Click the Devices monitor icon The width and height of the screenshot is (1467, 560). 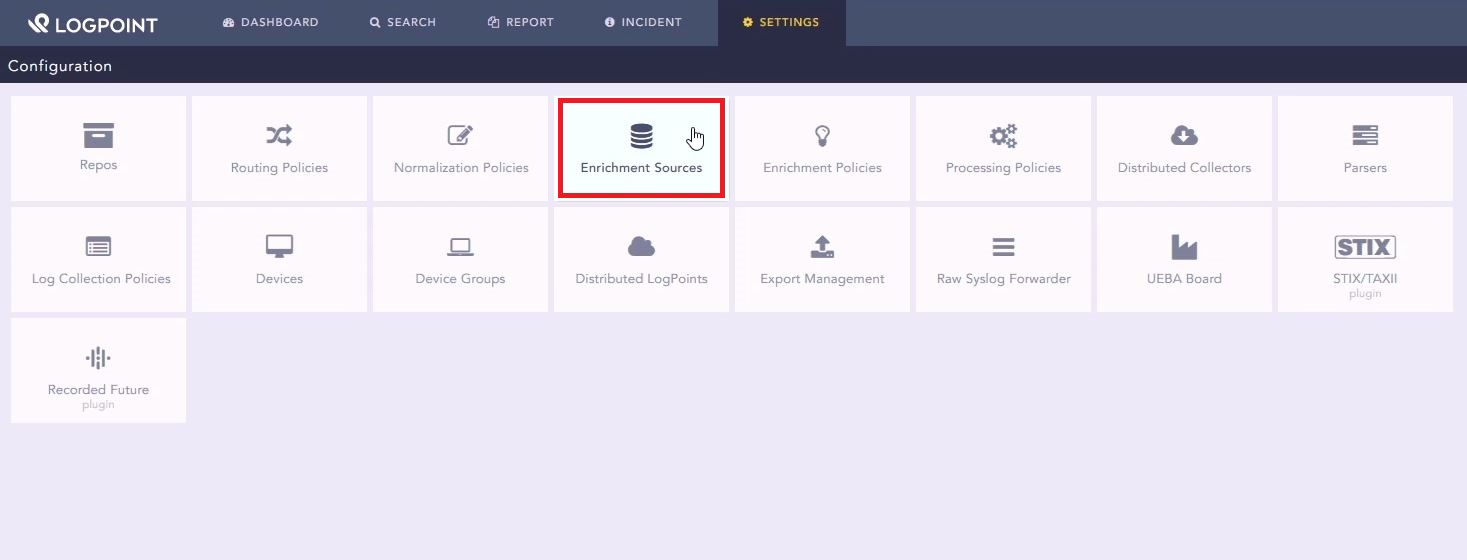(279, 246)
